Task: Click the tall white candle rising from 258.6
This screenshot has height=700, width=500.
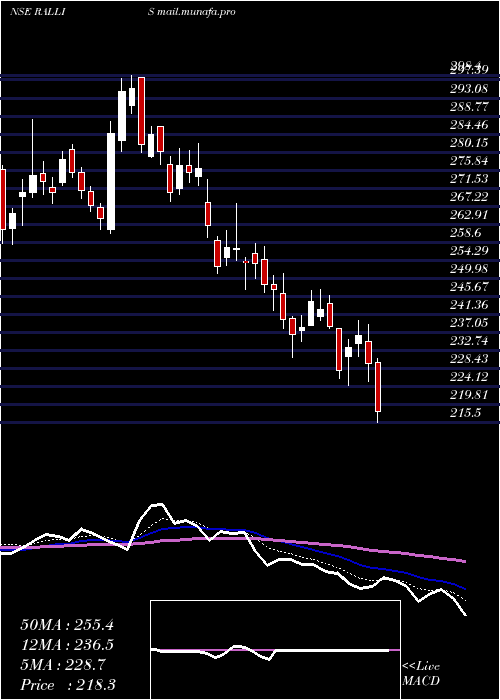Action: [x=111, y=181]
